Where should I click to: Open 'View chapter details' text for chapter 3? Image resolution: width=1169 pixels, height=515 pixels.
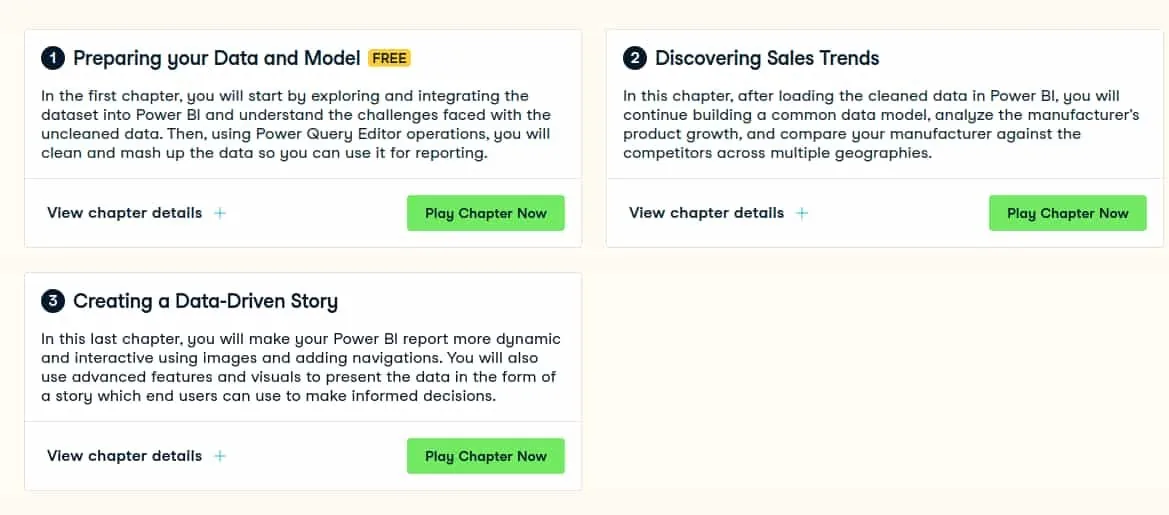pyautogui.click(x=125, y=456)
